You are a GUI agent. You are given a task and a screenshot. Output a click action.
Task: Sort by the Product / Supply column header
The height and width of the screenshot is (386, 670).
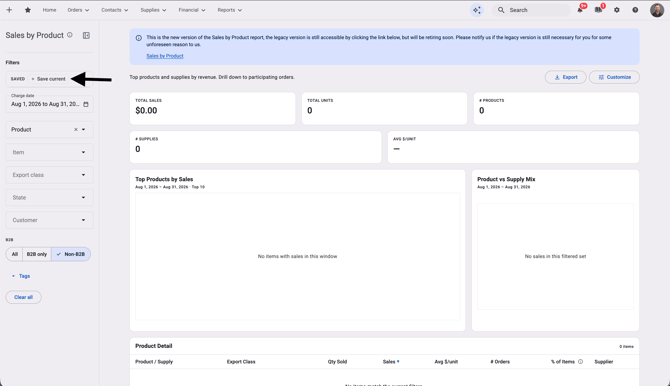click(154, 362)
